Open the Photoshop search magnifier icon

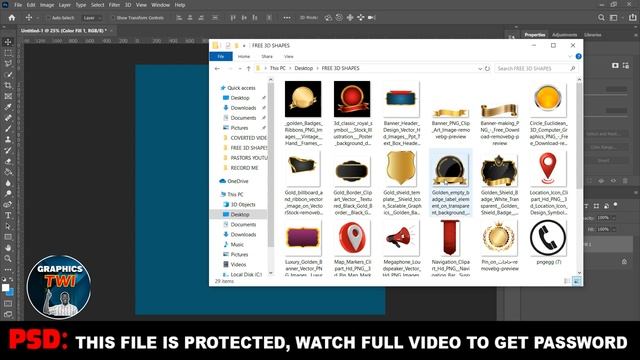pos(601,18)
